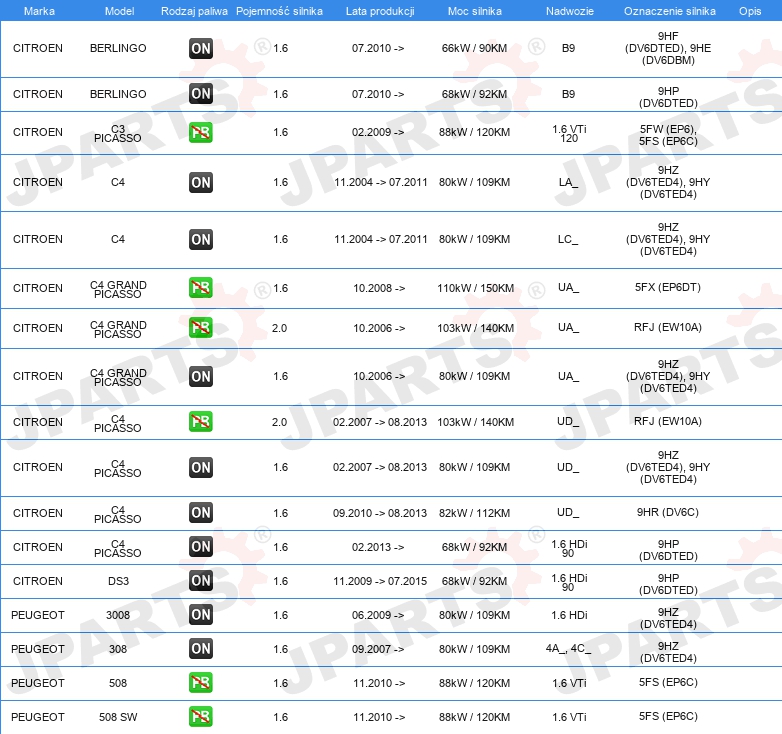Viewport: 782px width, 734px height.
Task: Click the 11.2009 -> 07.2015 production years
Action: click(x=380, y=581)
